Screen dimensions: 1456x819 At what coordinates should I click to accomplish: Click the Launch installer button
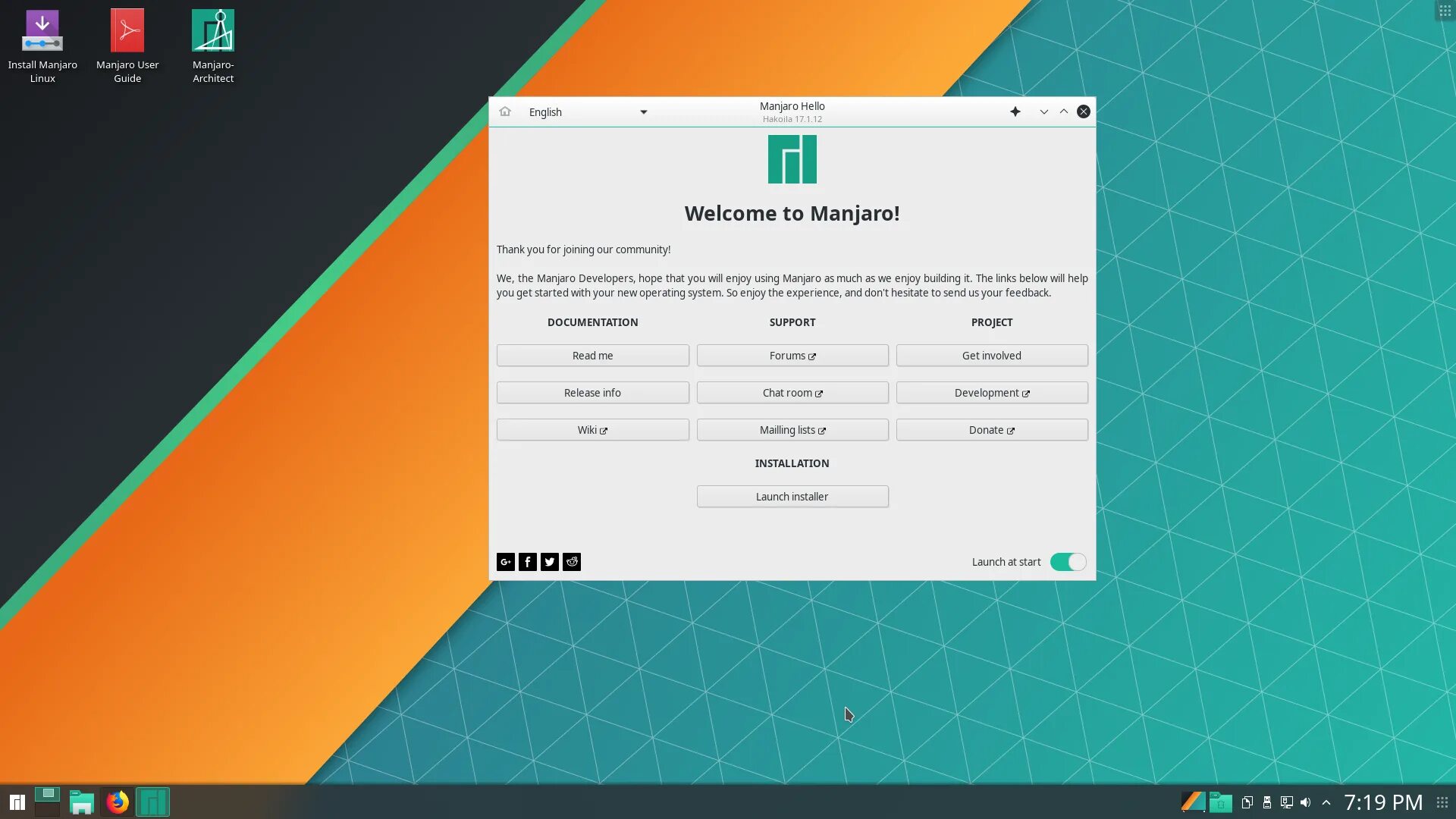(x=792, y=497)
